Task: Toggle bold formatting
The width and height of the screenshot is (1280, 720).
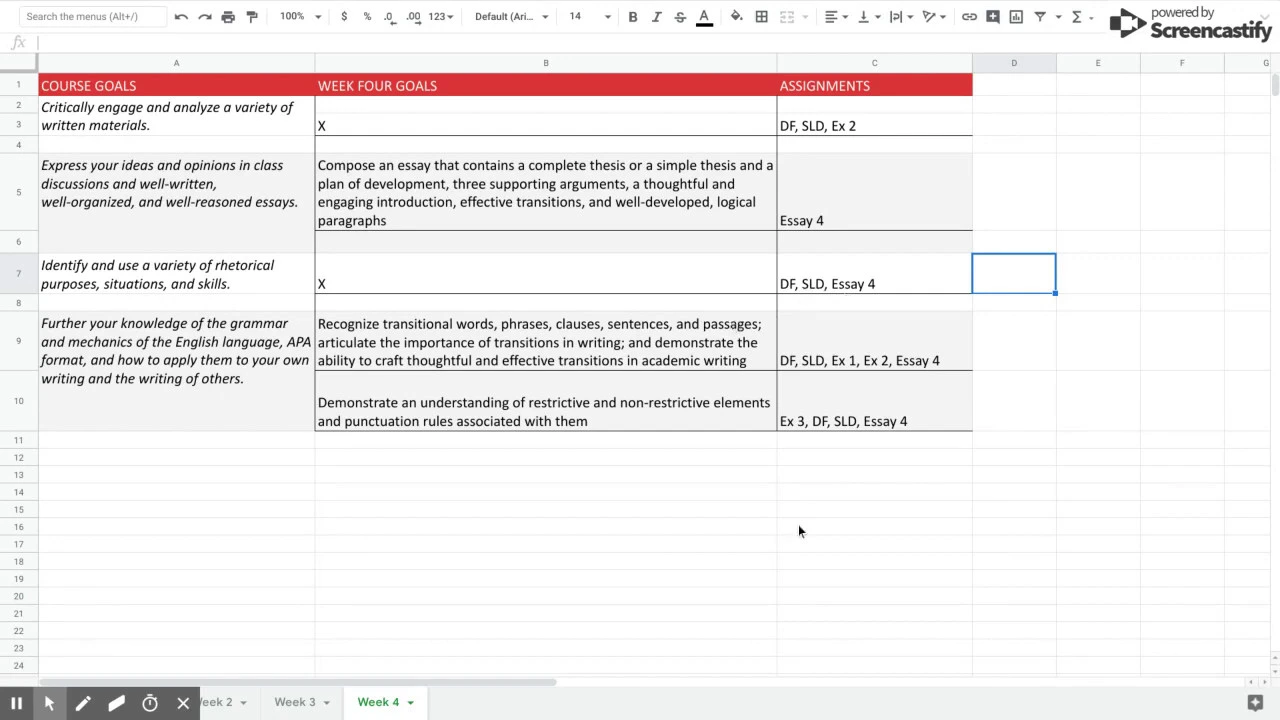Action: coord(633,17)
